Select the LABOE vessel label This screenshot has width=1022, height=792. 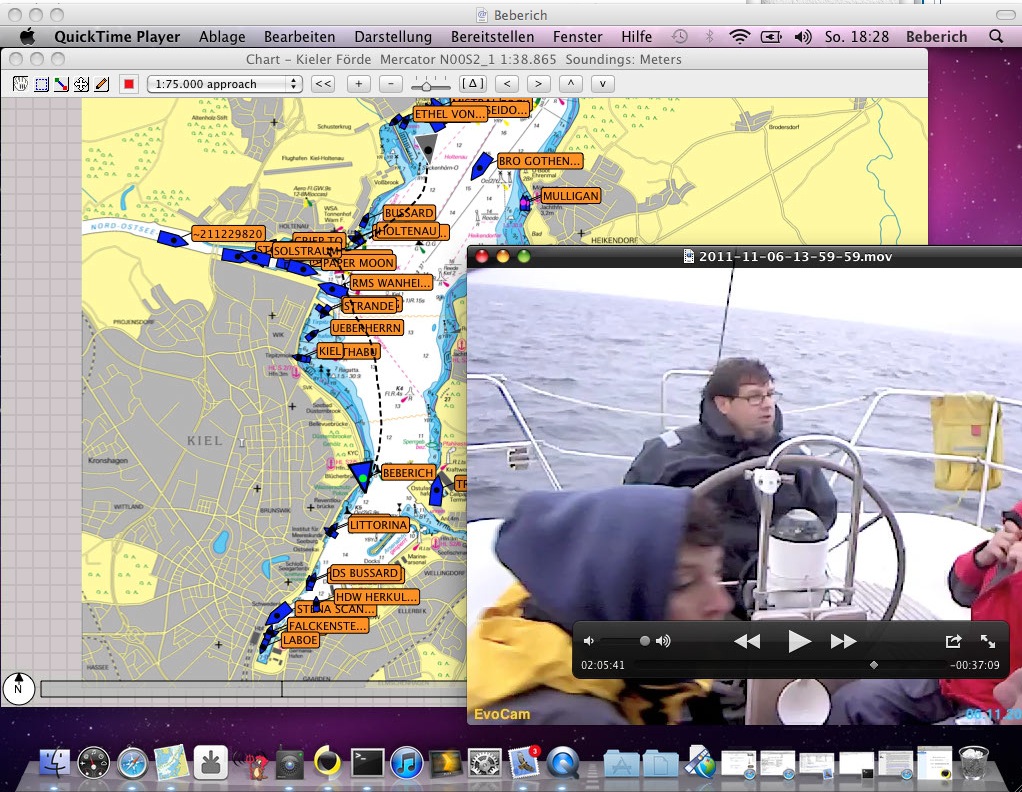300,639
